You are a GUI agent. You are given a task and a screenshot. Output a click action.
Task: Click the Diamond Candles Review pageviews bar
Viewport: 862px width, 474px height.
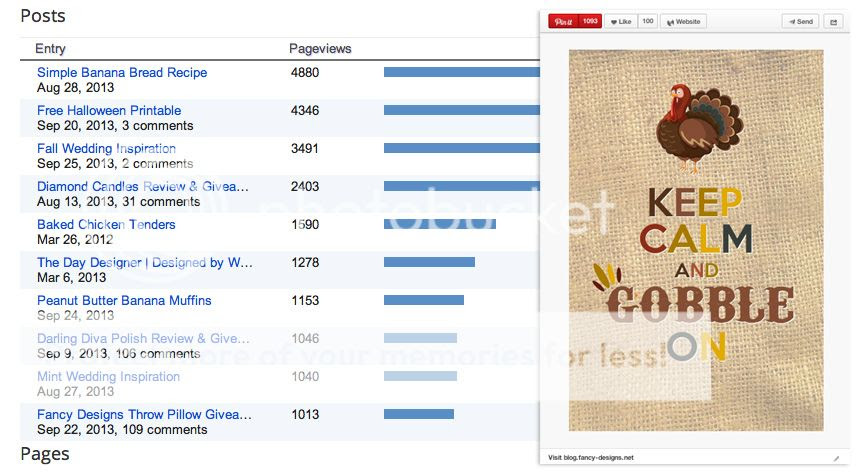[x=462, y=186]
